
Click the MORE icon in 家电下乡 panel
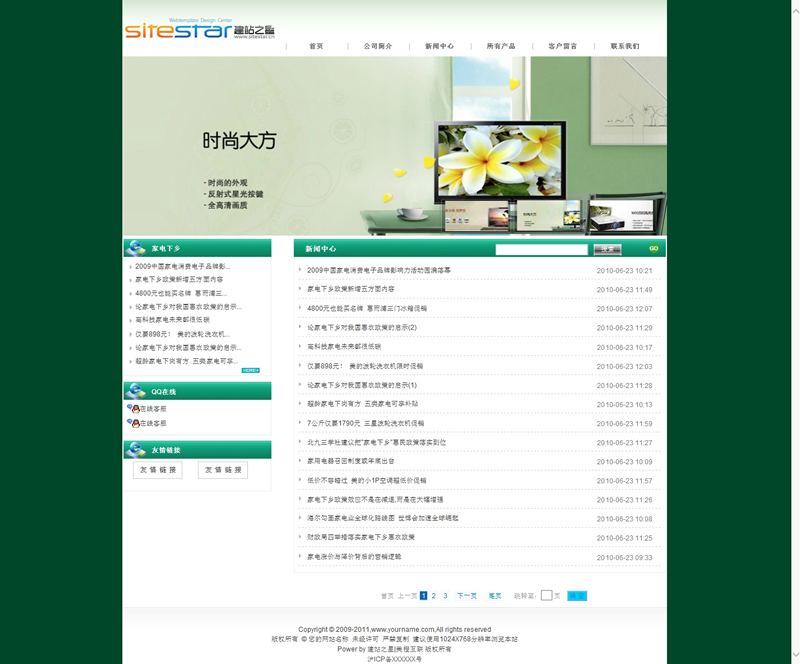point(251,370)
